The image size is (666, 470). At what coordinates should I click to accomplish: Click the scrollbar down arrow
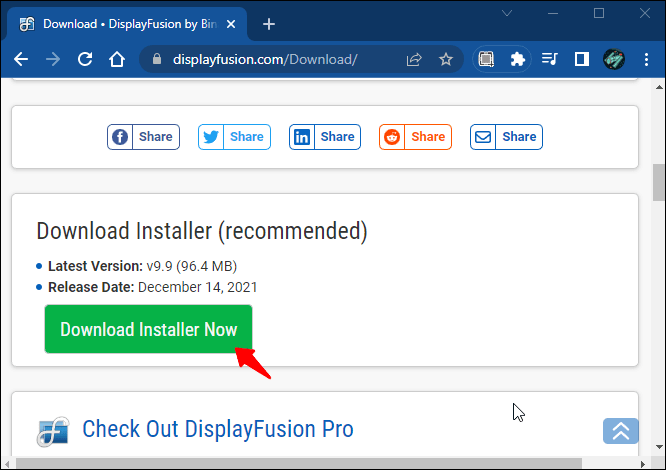coord(659,447)
